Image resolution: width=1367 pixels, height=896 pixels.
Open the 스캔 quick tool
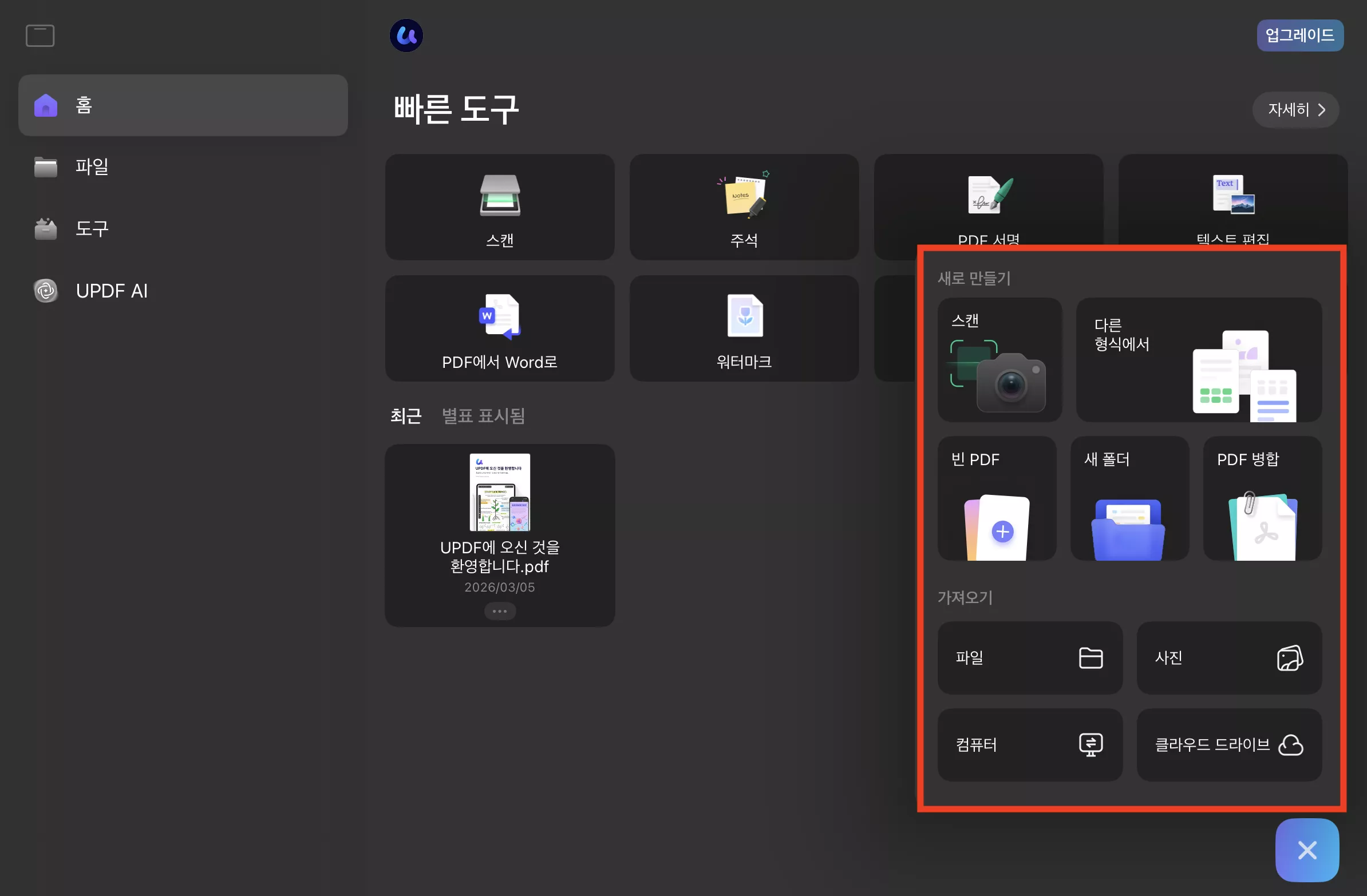pyautogui.click(x=499, y=208)
